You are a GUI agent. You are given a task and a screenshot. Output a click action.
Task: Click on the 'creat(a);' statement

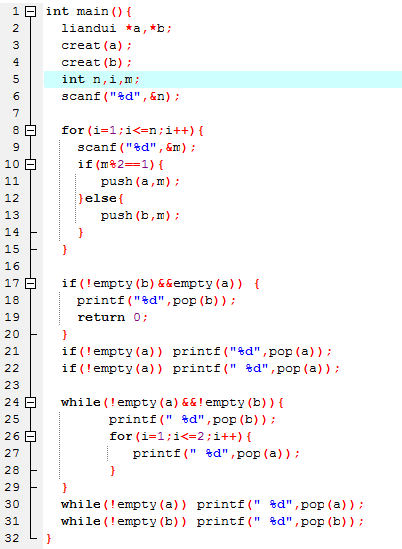96,46
